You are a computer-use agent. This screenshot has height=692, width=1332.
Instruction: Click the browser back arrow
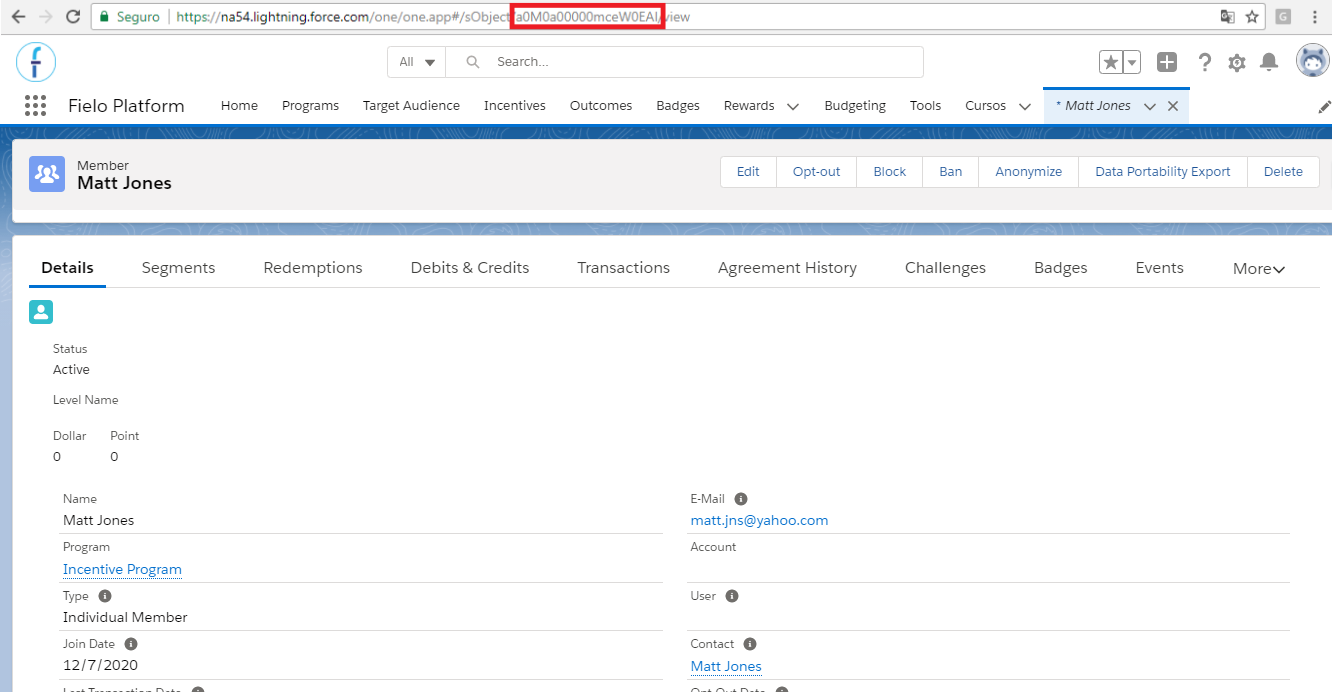[x=18, y=17]
